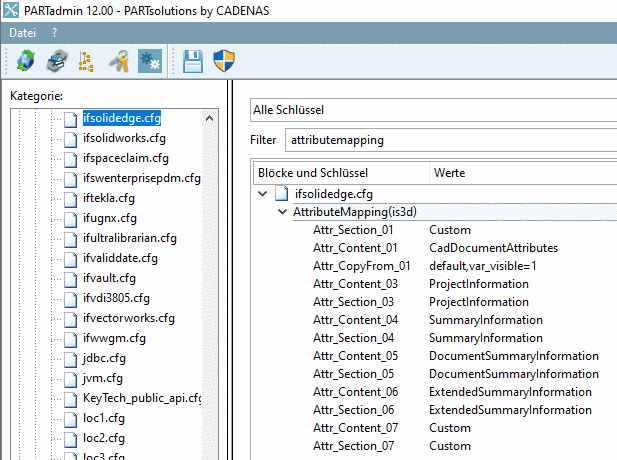Select ifvaliddate.cfg in category tree

click(120, 258)
